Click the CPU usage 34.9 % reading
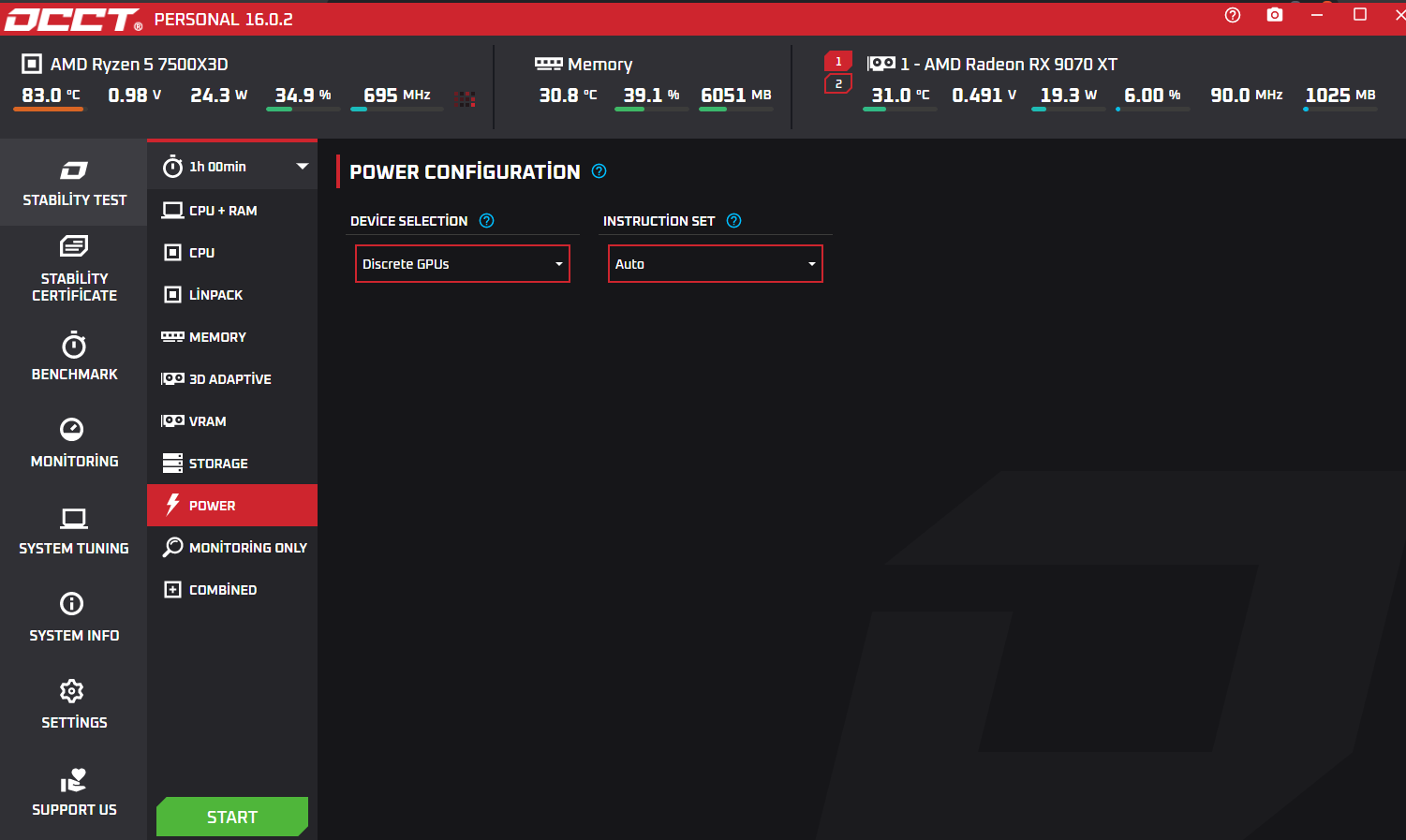 tap(303, 96)
